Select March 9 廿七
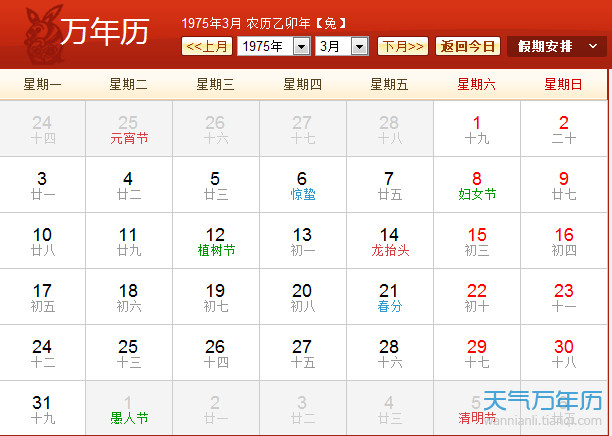 coord(564,185)
